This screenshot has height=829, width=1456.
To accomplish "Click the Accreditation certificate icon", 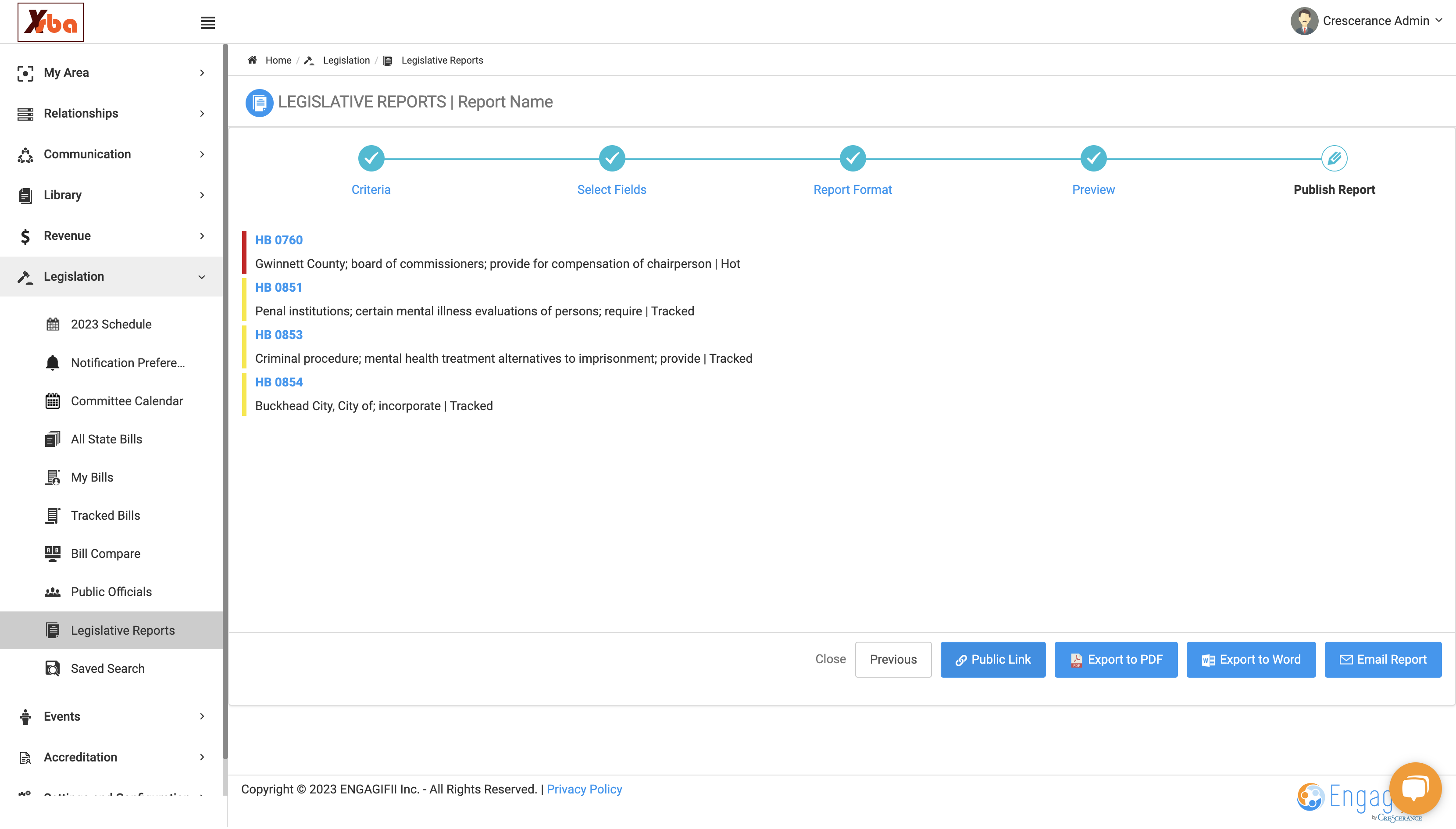I will coord(25,758).
